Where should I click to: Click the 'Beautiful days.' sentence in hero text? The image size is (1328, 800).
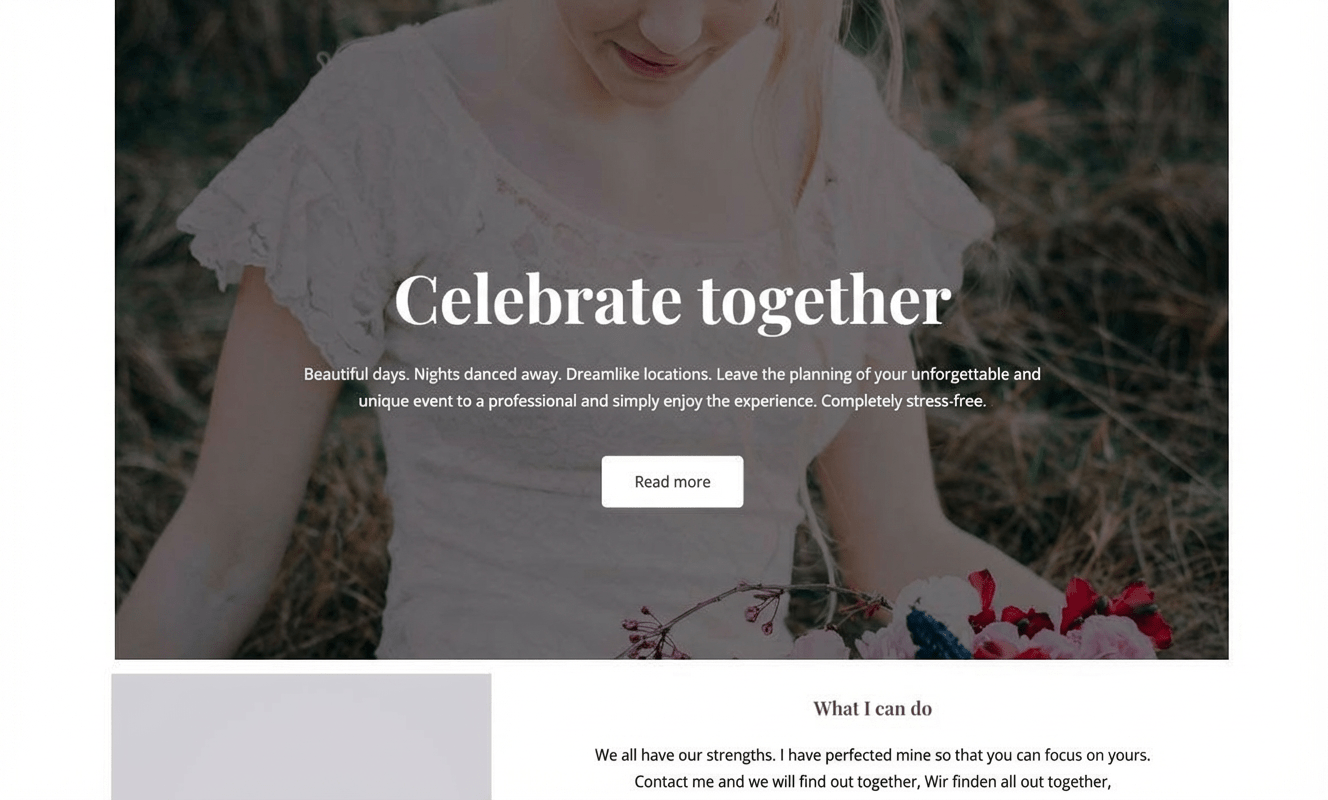click(356, 374)
